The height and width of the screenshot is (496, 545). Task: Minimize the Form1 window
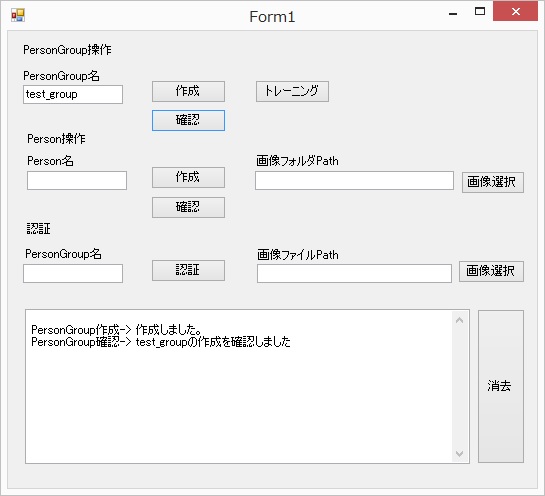pos(453,13)
